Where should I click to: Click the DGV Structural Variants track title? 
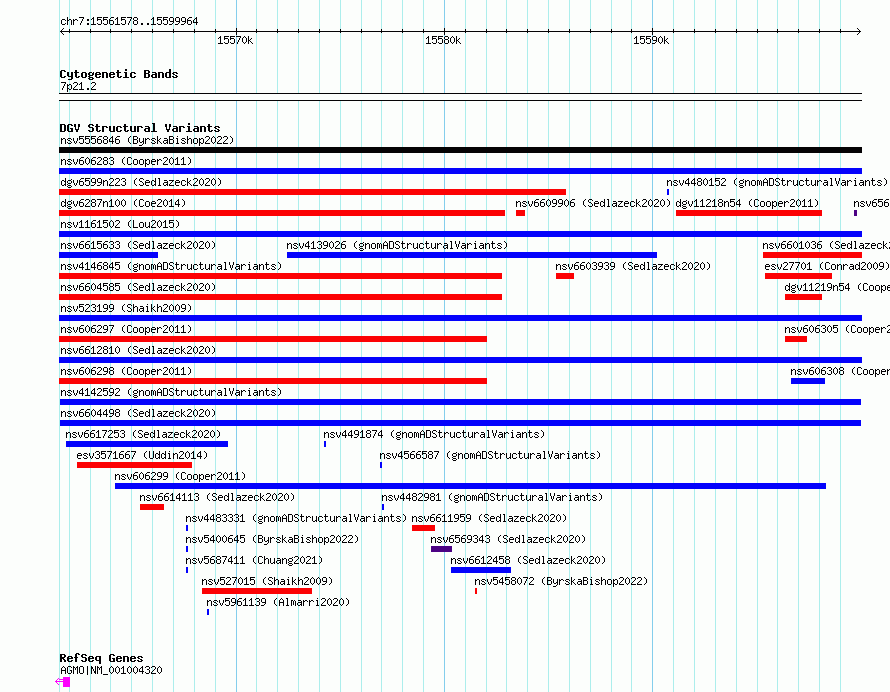(140, 128)
